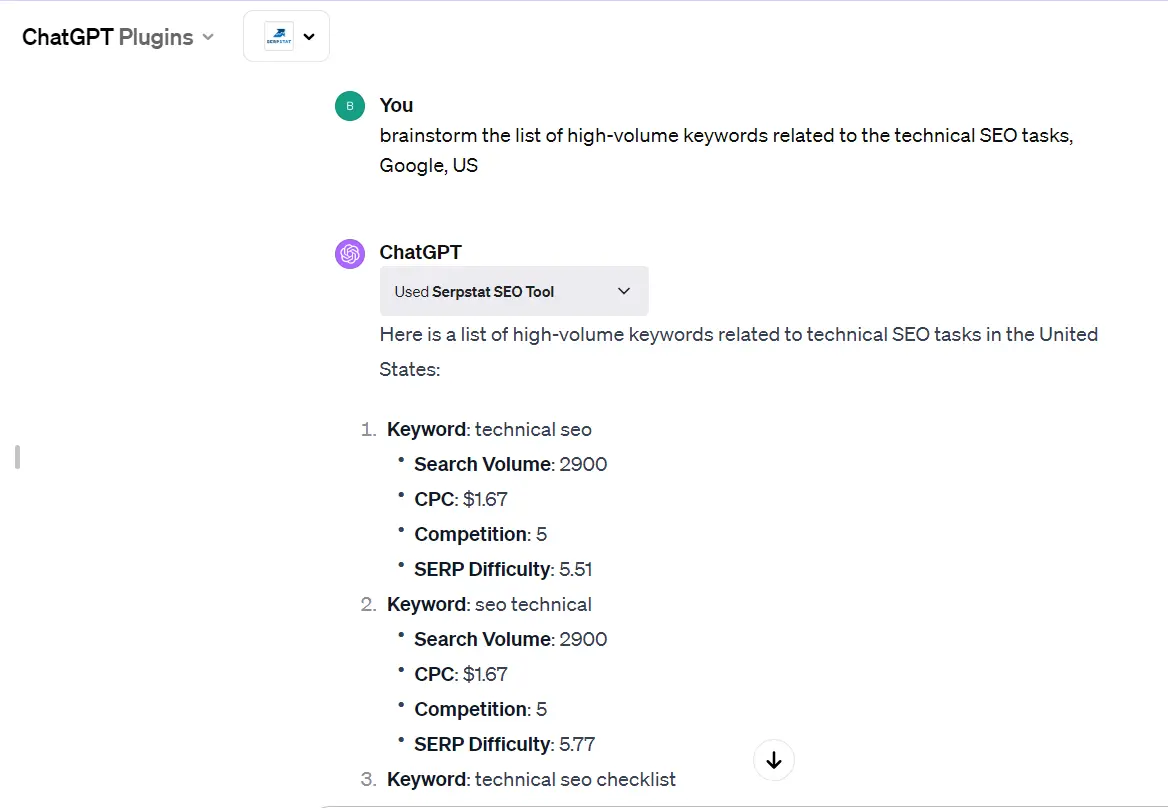This screenshot has width=1168, height=808.
Task: Click 'Search Volume: 2900' under technical seo
Action: point(510,464)
